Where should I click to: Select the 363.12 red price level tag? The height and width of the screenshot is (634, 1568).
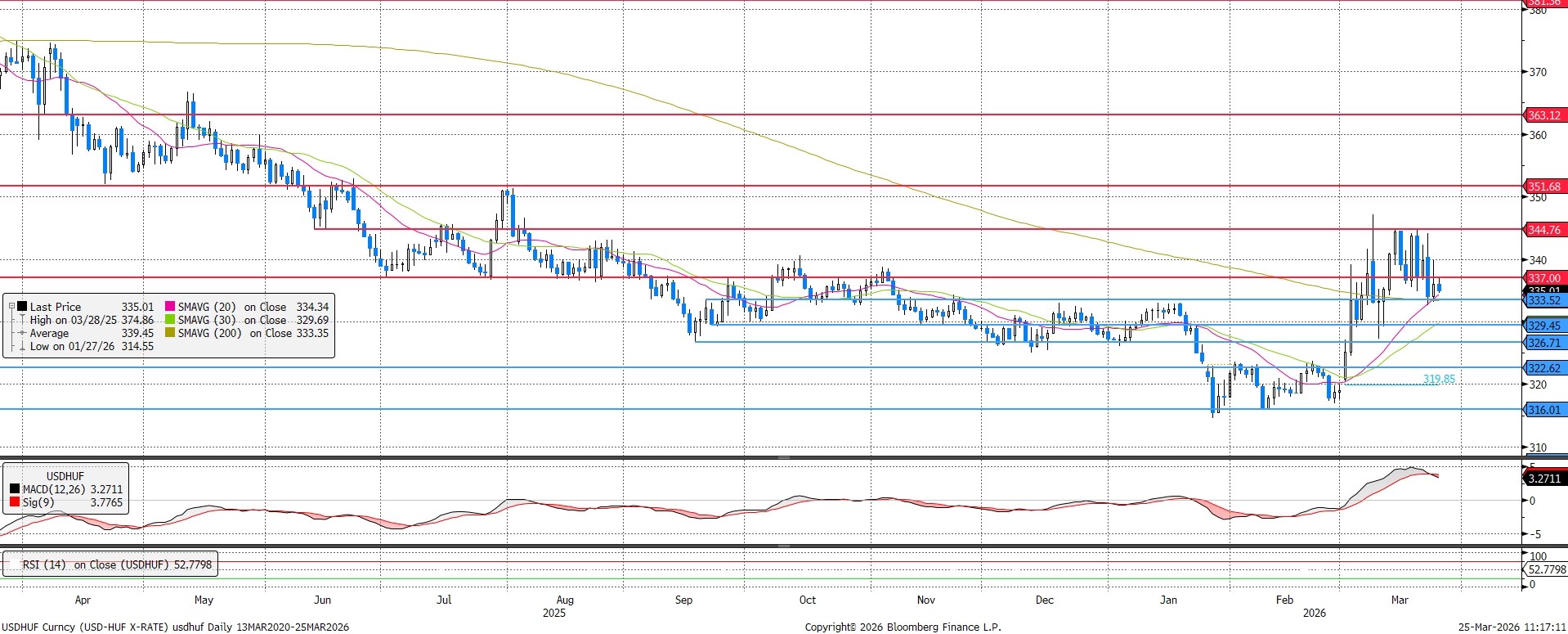point(1544,115)
